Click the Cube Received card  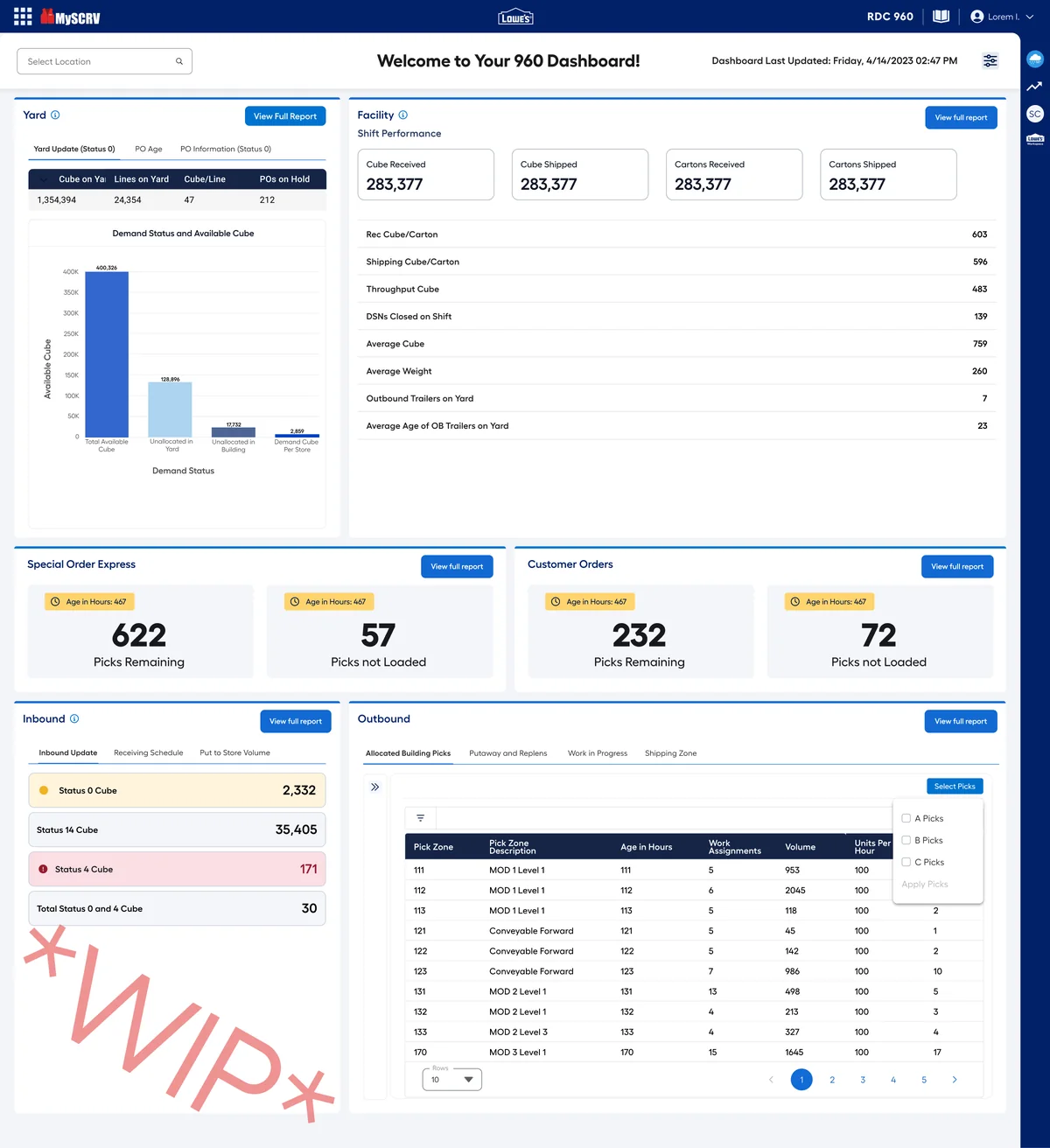[x=425, y=174]
